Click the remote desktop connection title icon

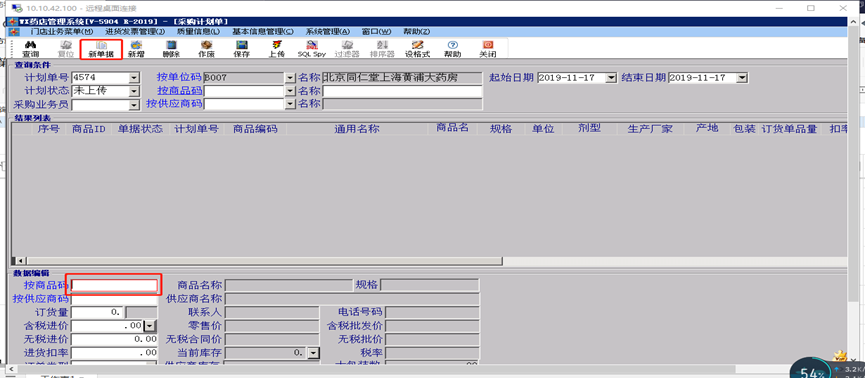(17, 8)
